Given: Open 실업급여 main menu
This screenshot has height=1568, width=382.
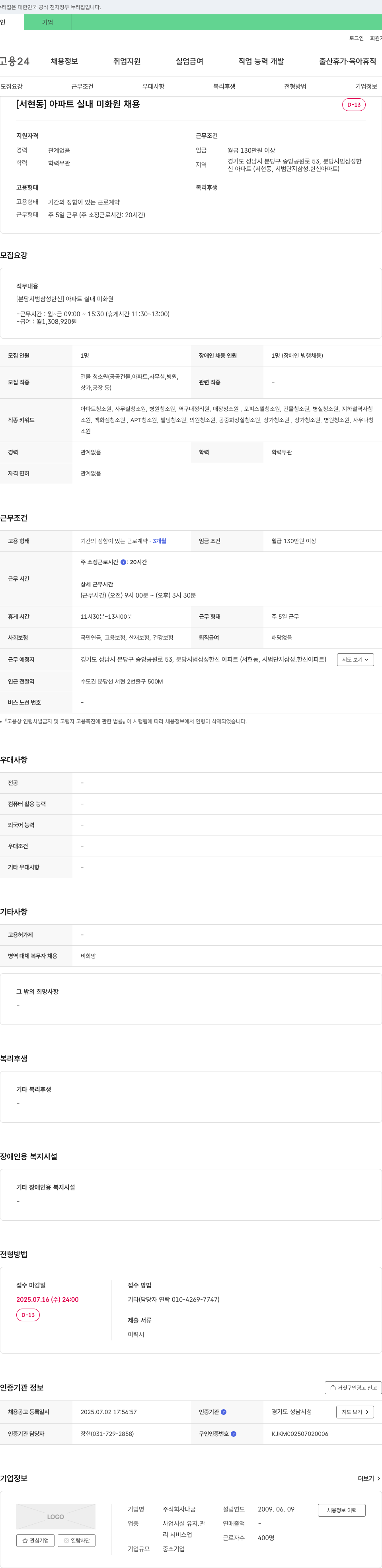Looking at the screenshot, I should point(189,62).
